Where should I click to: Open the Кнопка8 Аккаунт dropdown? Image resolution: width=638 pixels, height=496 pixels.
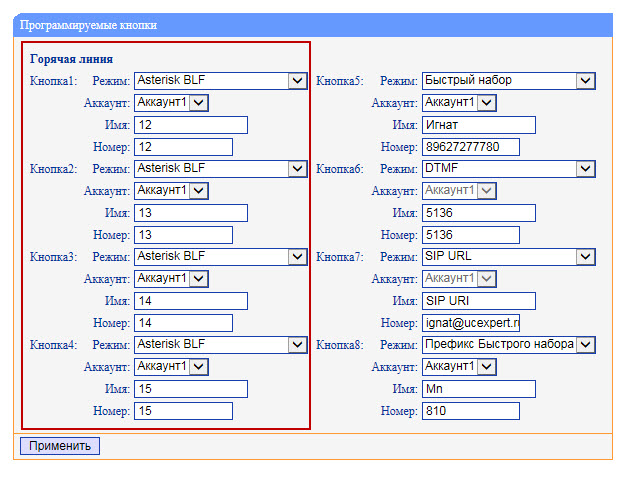pos(459,367)
